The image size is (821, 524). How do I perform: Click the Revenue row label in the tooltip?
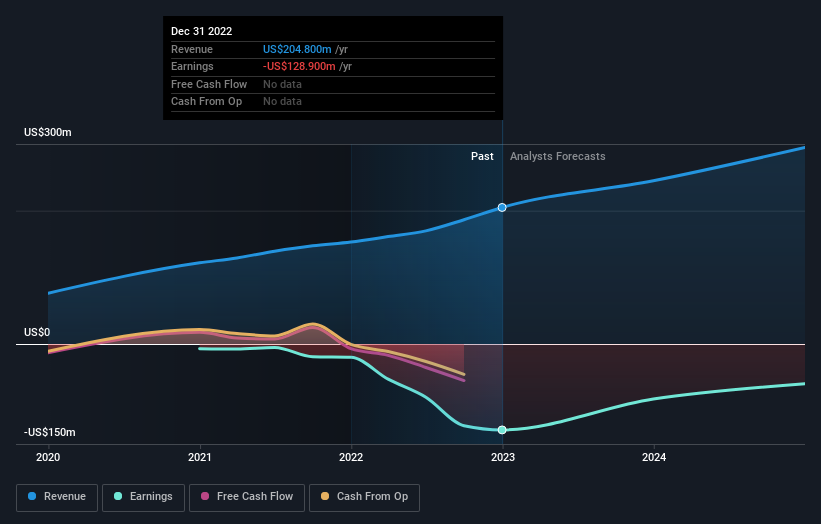[x=192, y=49]
